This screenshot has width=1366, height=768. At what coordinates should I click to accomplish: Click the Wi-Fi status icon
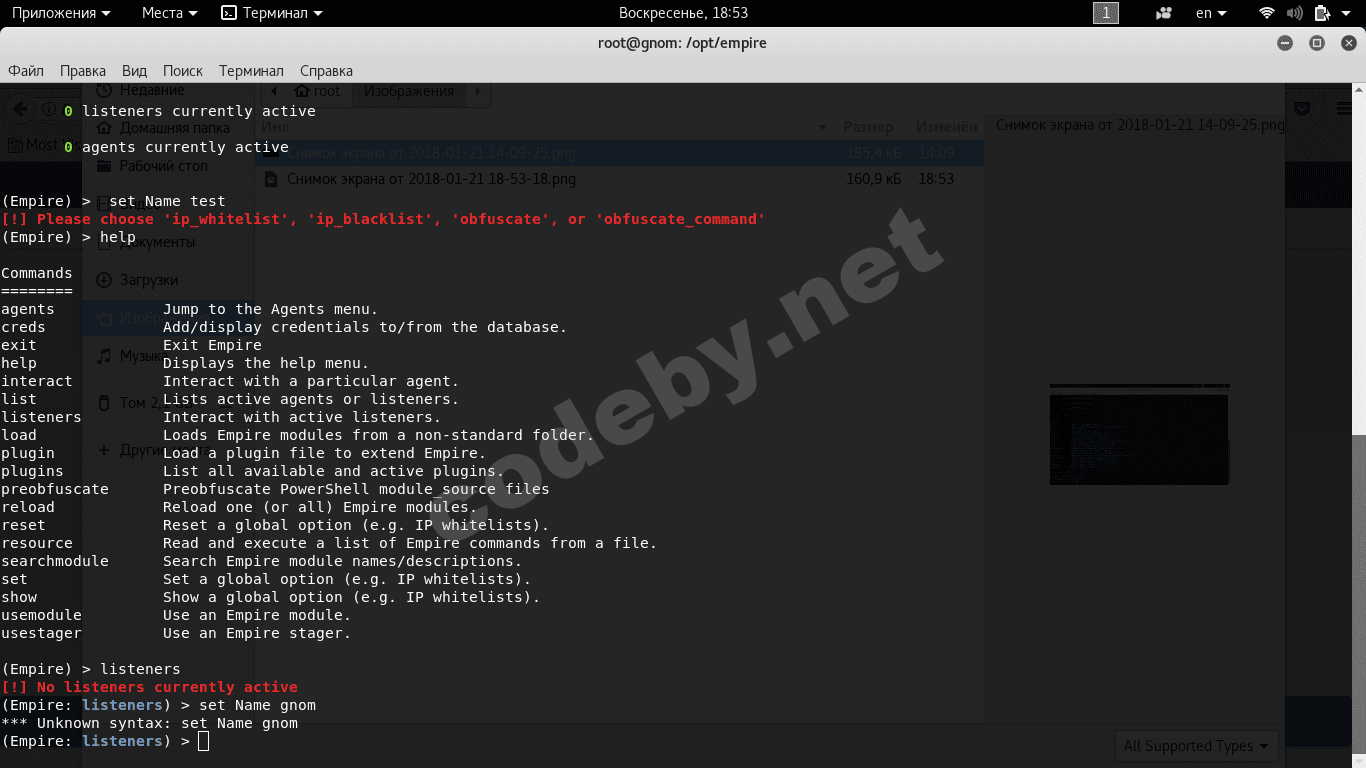tap(1267, 13)
